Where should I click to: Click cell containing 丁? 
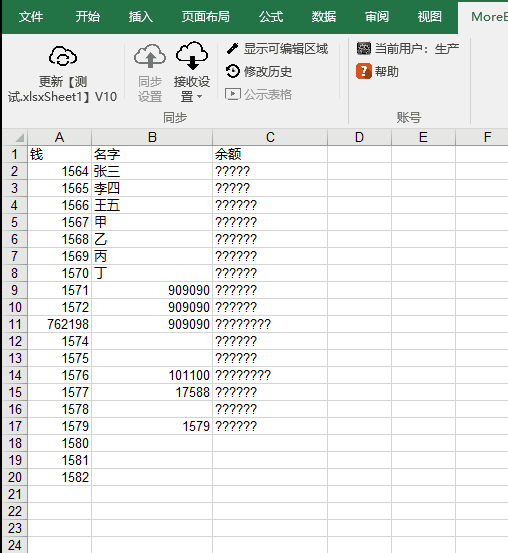pos(152,273)
